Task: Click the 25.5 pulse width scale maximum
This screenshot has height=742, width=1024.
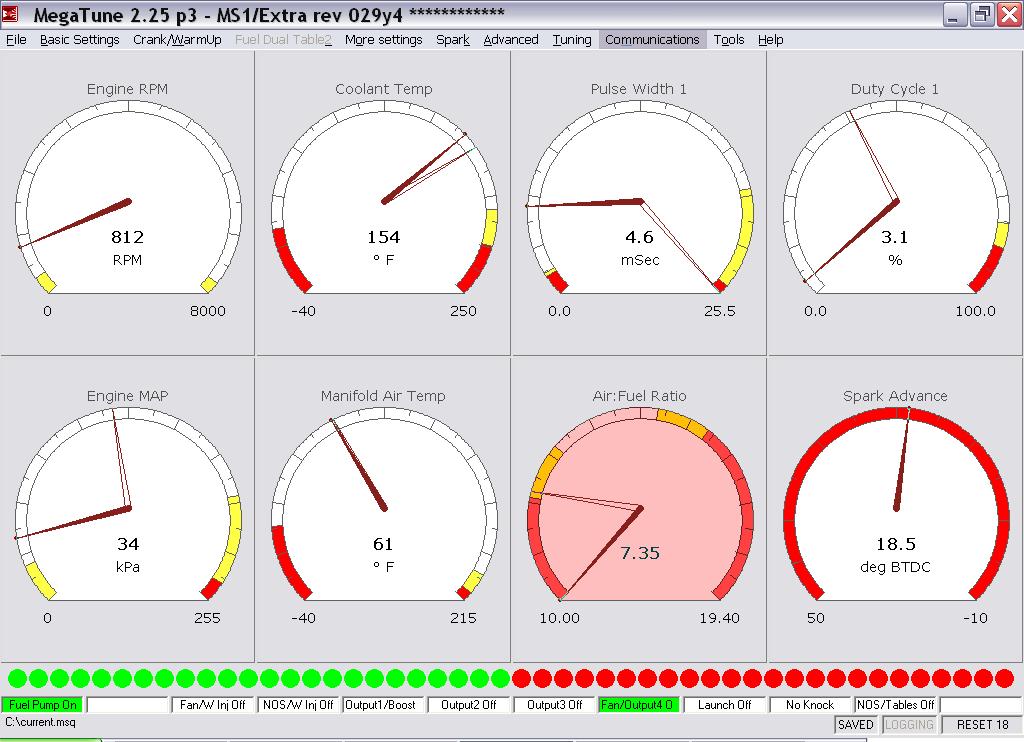Action: click(x=720, y=311)
